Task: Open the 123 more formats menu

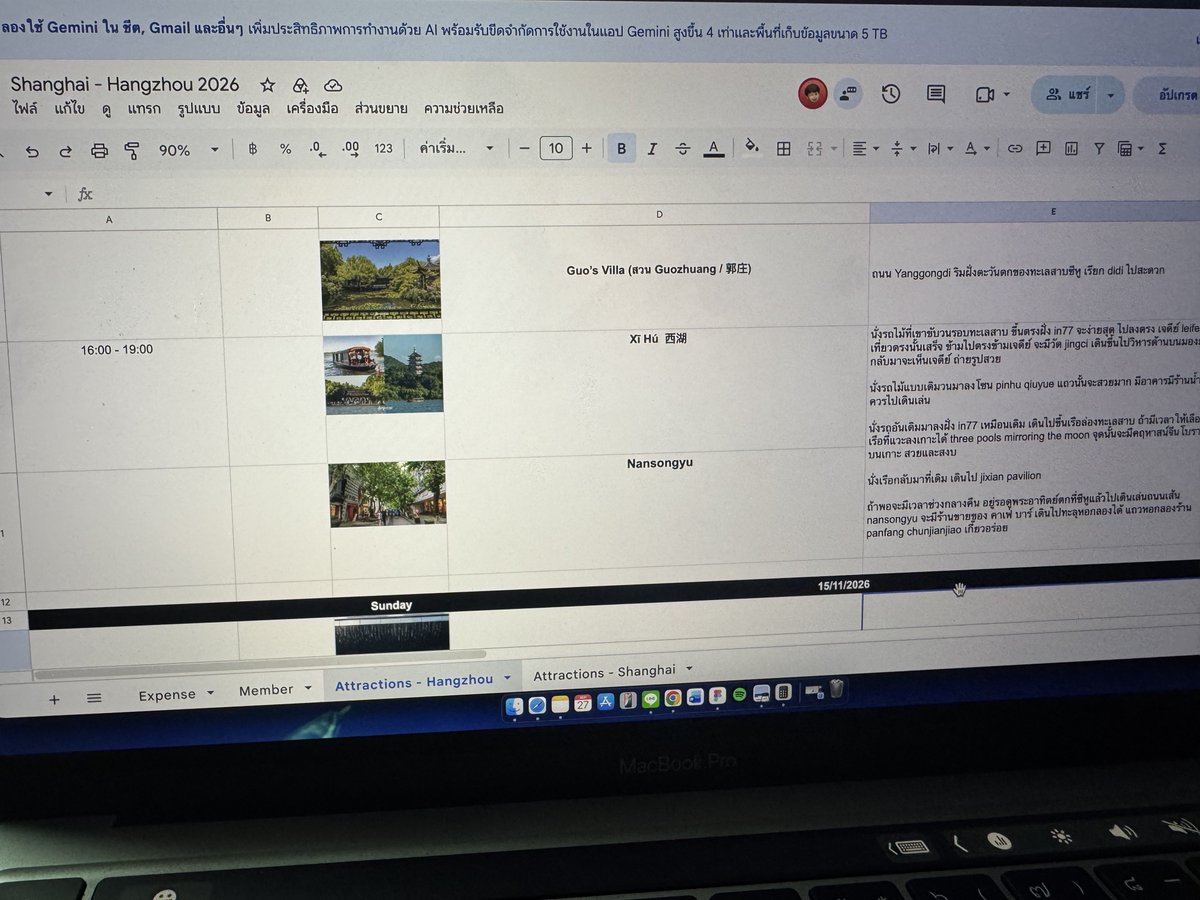Action: [383, 149]
